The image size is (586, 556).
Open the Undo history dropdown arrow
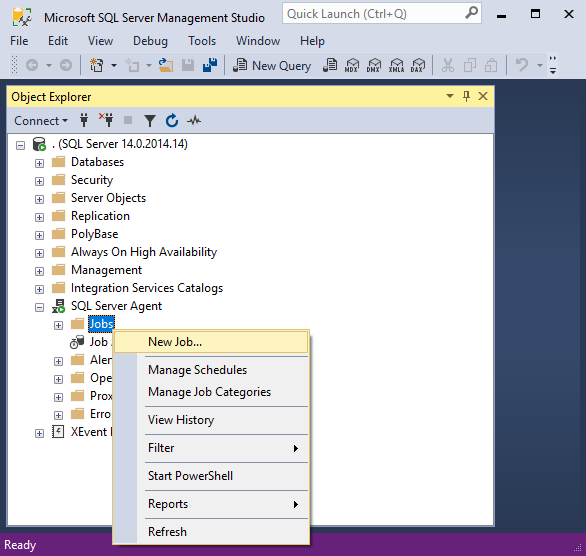point(540,65)
